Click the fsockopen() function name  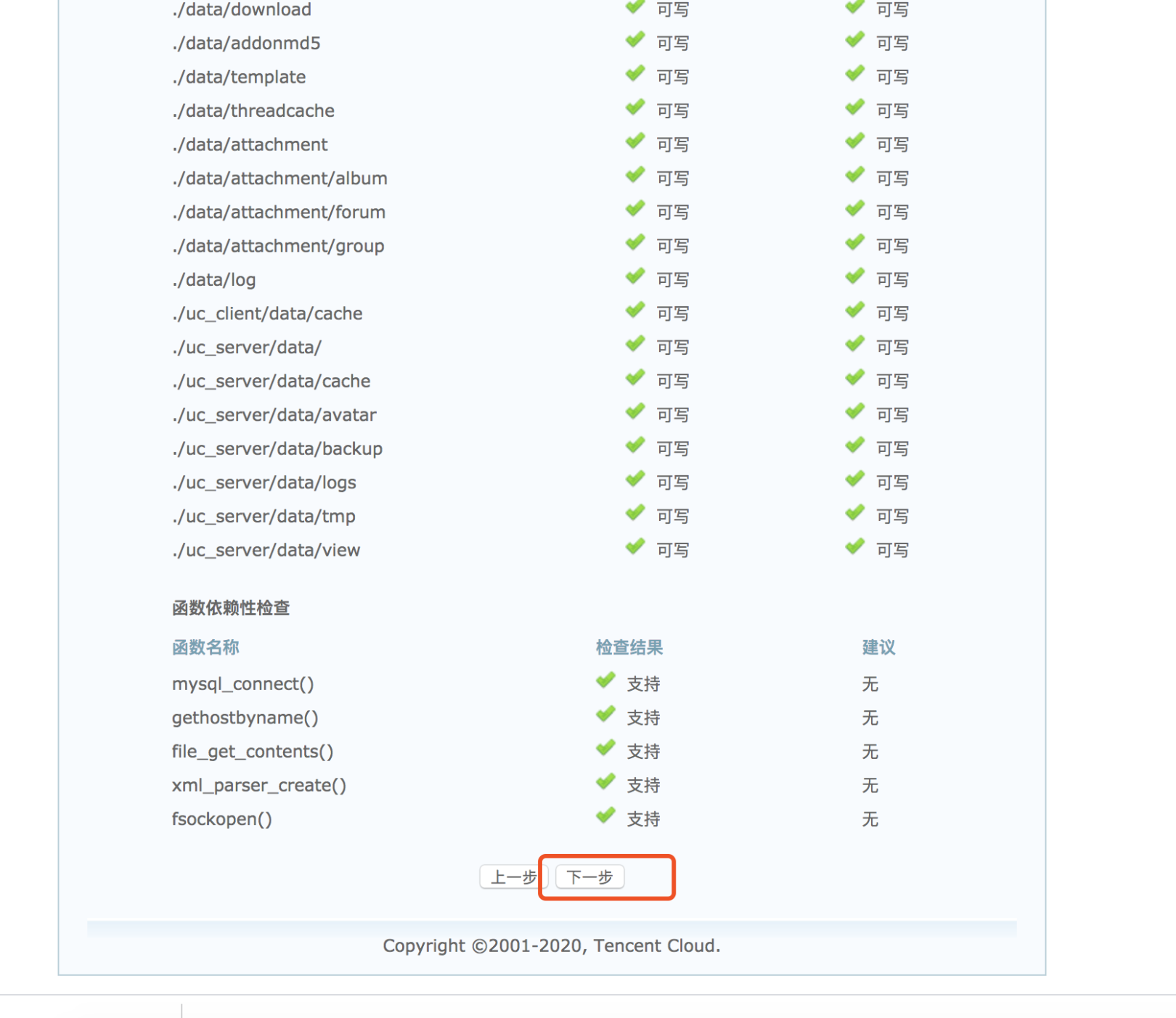click(222, 819)
